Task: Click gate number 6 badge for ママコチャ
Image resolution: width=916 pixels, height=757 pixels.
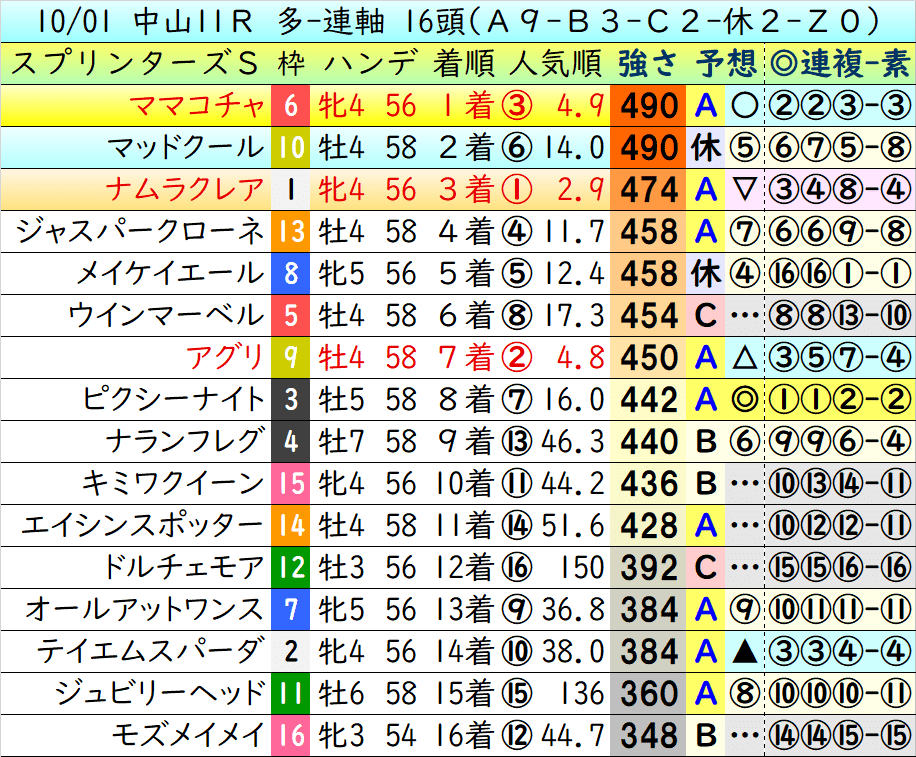Action: click(290, 106)
